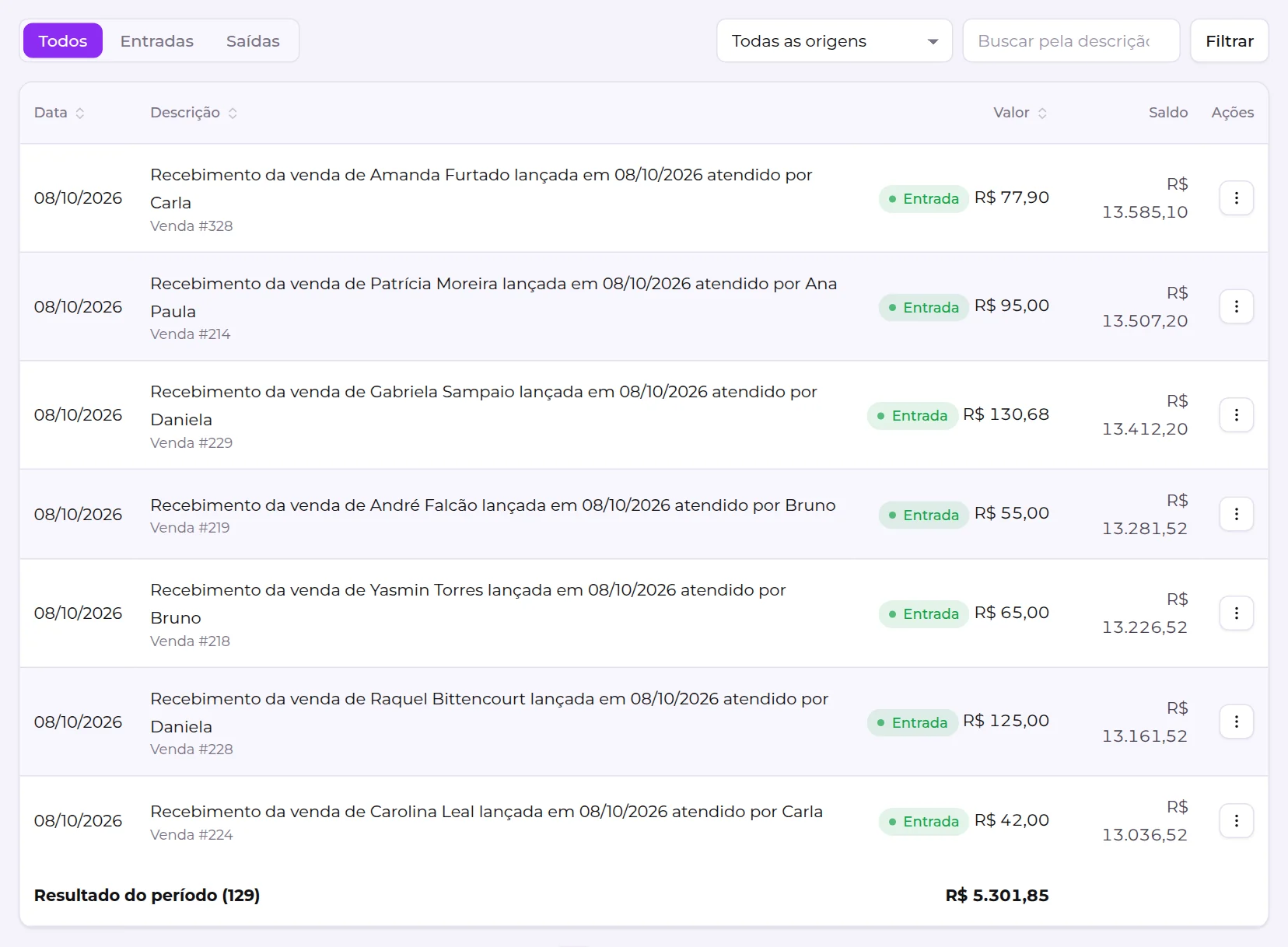Click the Entrada badge for R$ 130,68
This screenshot has height=947, width=1288.
click(912, 415)
